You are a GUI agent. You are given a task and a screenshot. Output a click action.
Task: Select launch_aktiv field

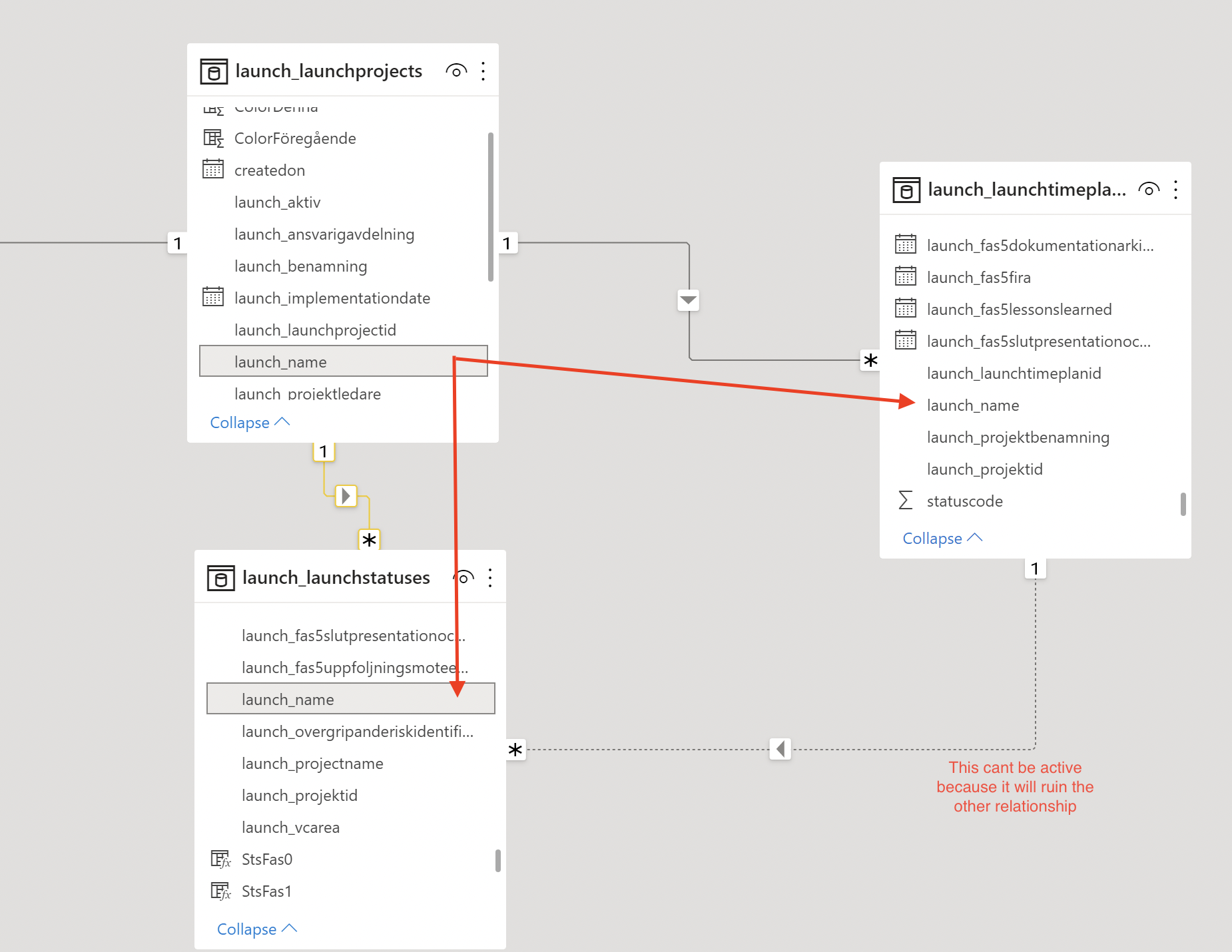pos(344,202)
